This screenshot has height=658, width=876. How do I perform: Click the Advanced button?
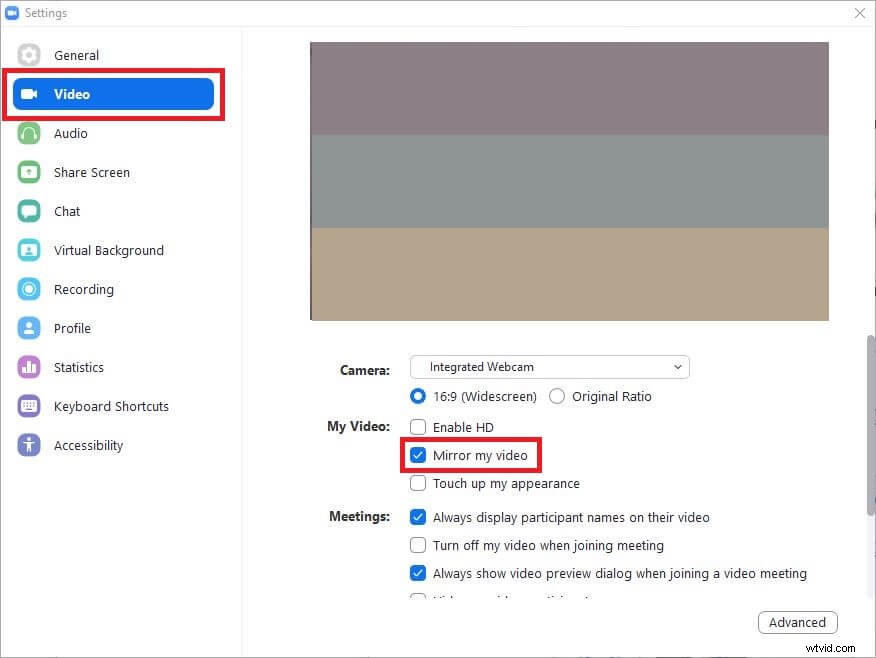click(797, 622)
